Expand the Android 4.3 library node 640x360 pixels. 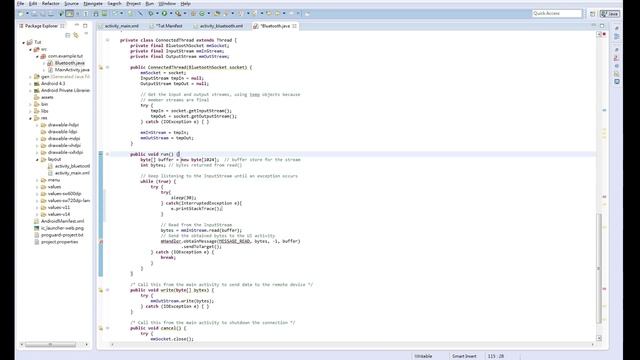click(31, 84)
